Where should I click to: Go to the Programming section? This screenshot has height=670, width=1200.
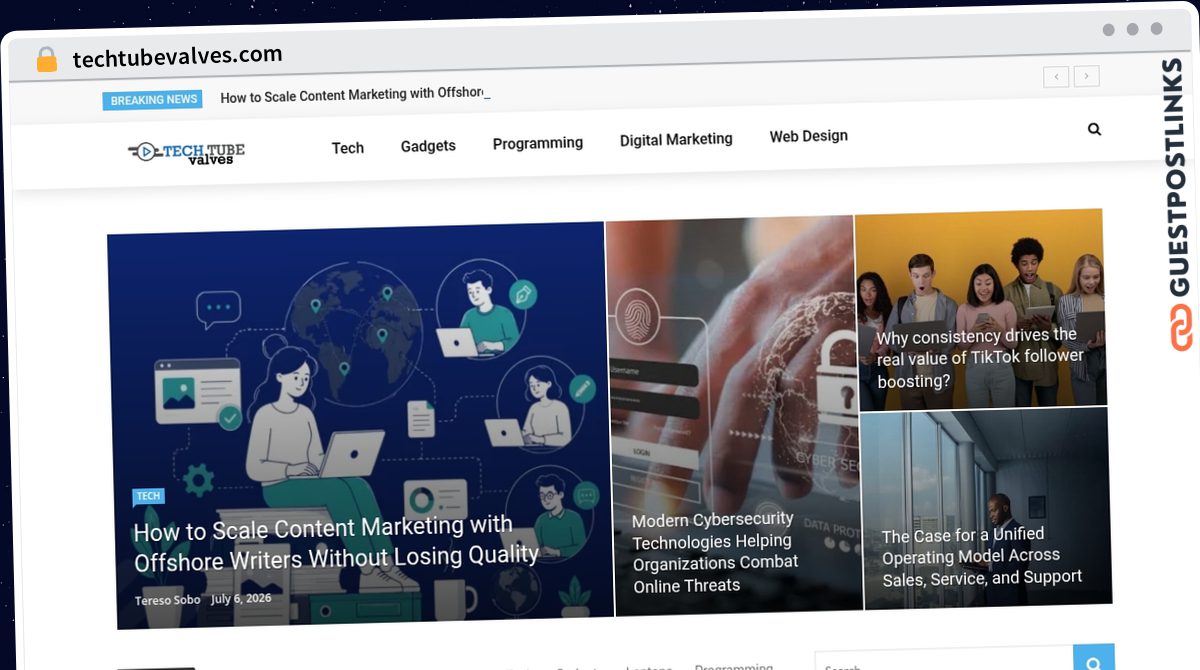point(538,143)
